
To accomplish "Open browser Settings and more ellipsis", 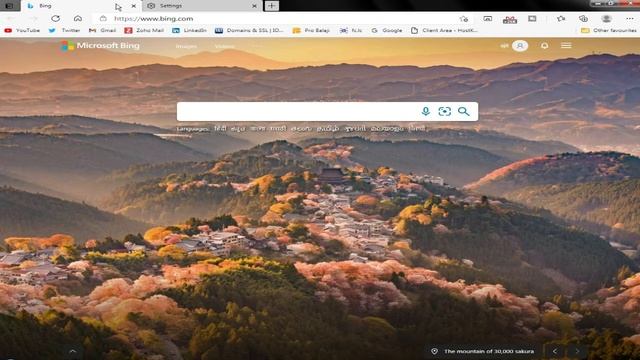I will [630, 19].
